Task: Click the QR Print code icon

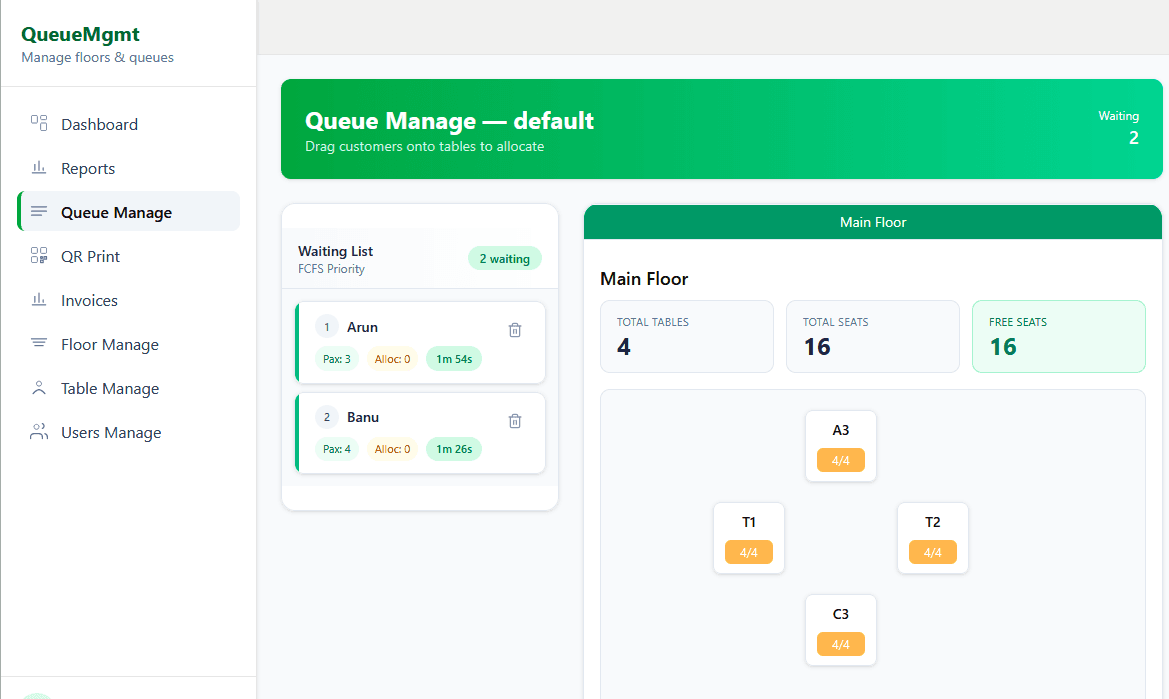Action: pyautogui.click(x=39, y=256)
